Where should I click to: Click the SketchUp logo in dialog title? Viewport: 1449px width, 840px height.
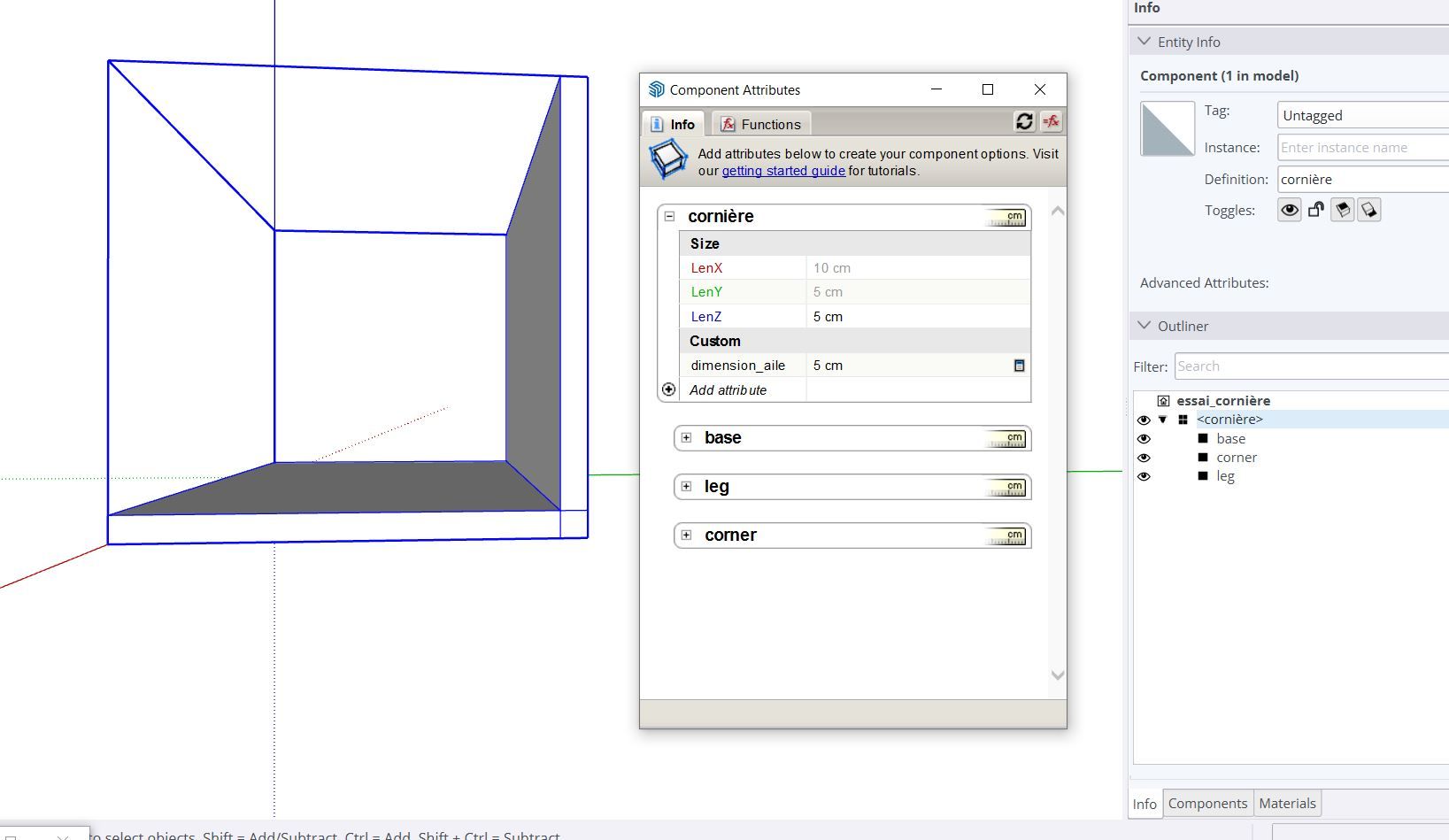pyautogui.click(x=656, y=89)
